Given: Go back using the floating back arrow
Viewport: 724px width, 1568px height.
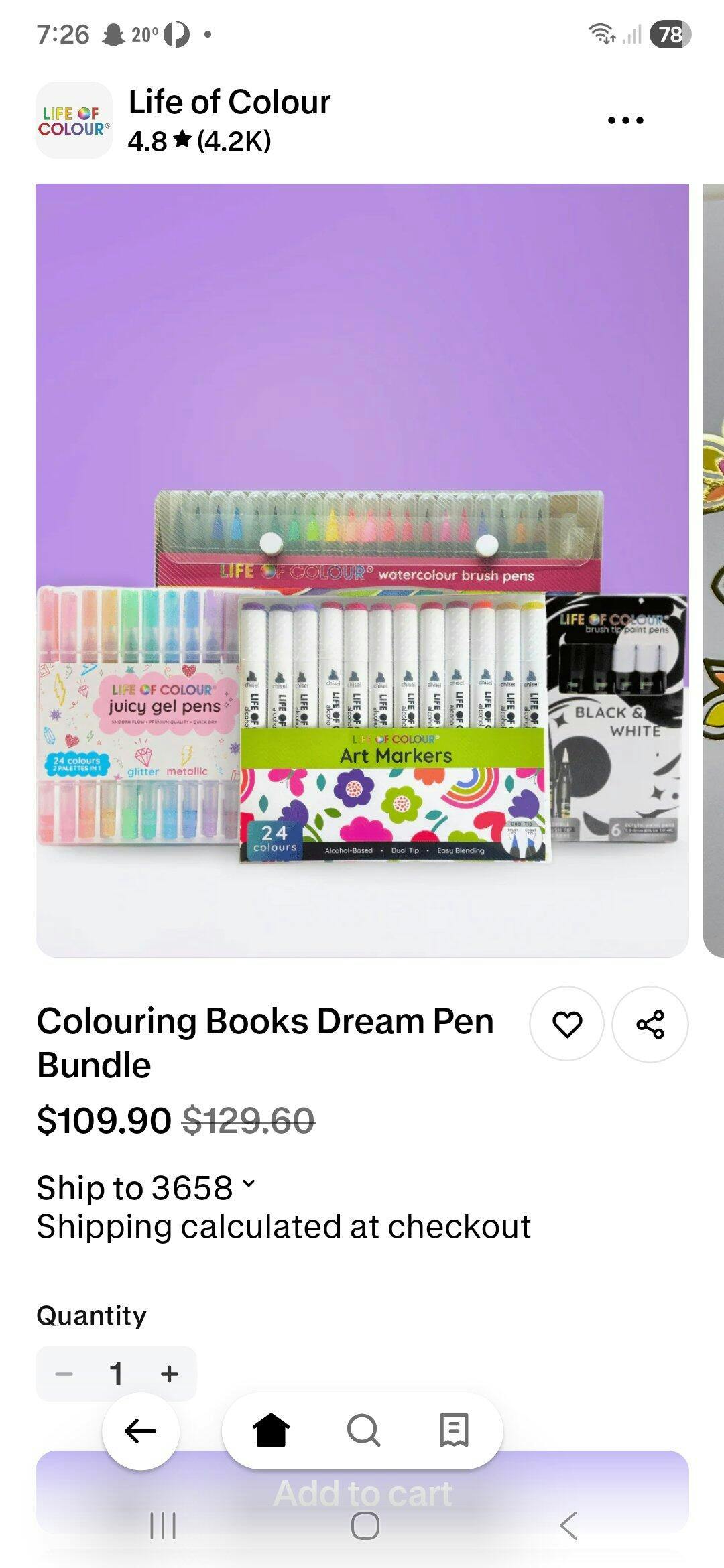Looking at the screenshot, I should [141, 1431].
